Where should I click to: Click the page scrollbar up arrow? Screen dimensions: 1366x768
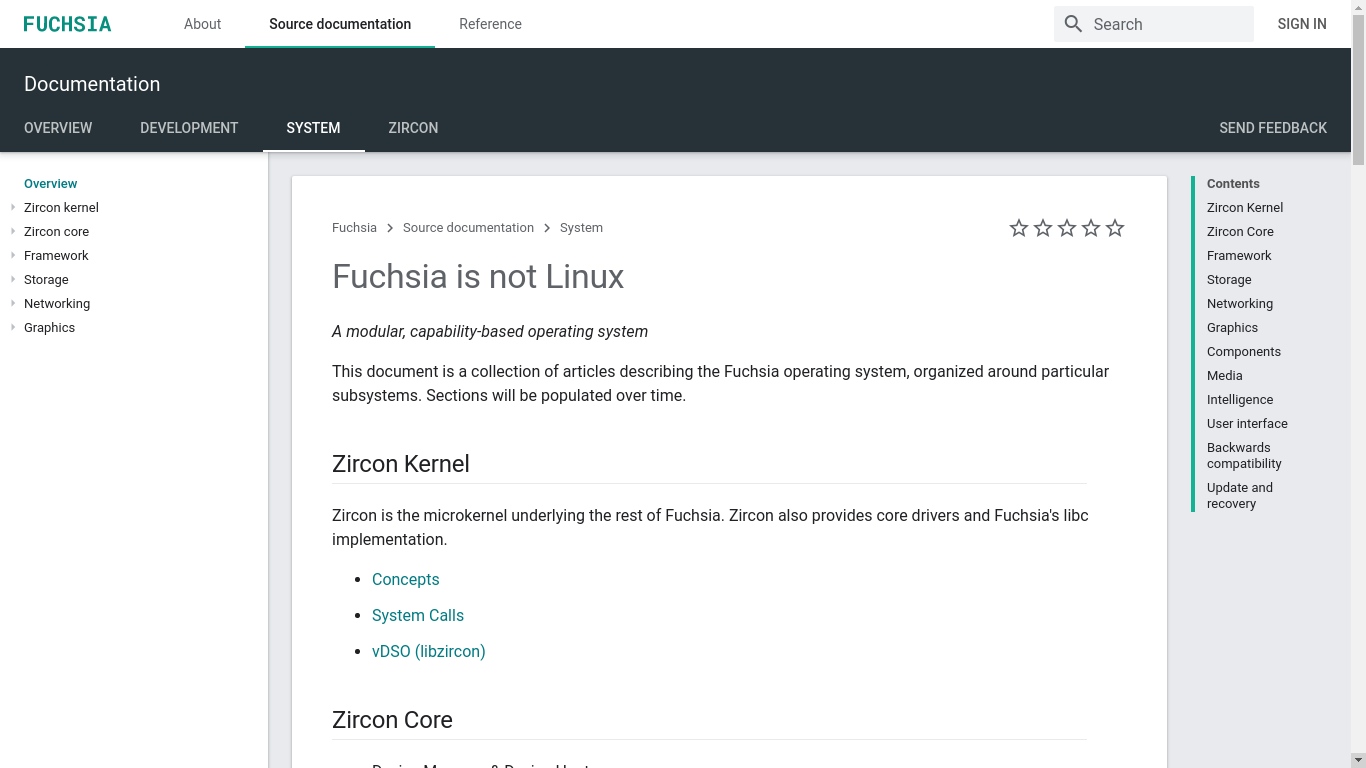(1358, 7)
